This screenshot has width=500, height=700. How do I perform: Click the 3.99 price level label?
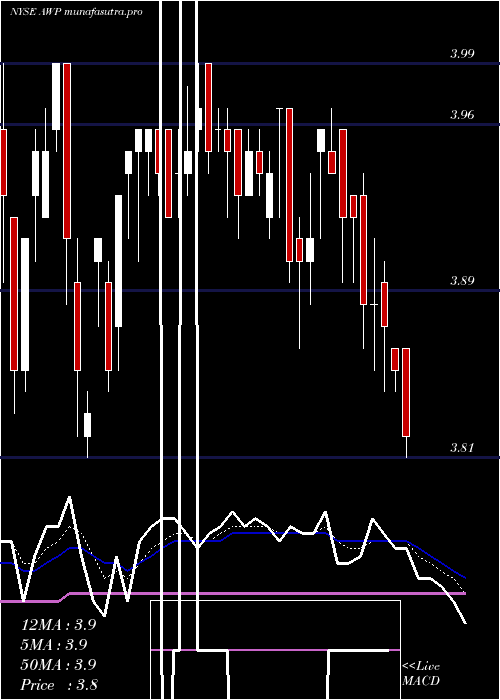point(462,54)
